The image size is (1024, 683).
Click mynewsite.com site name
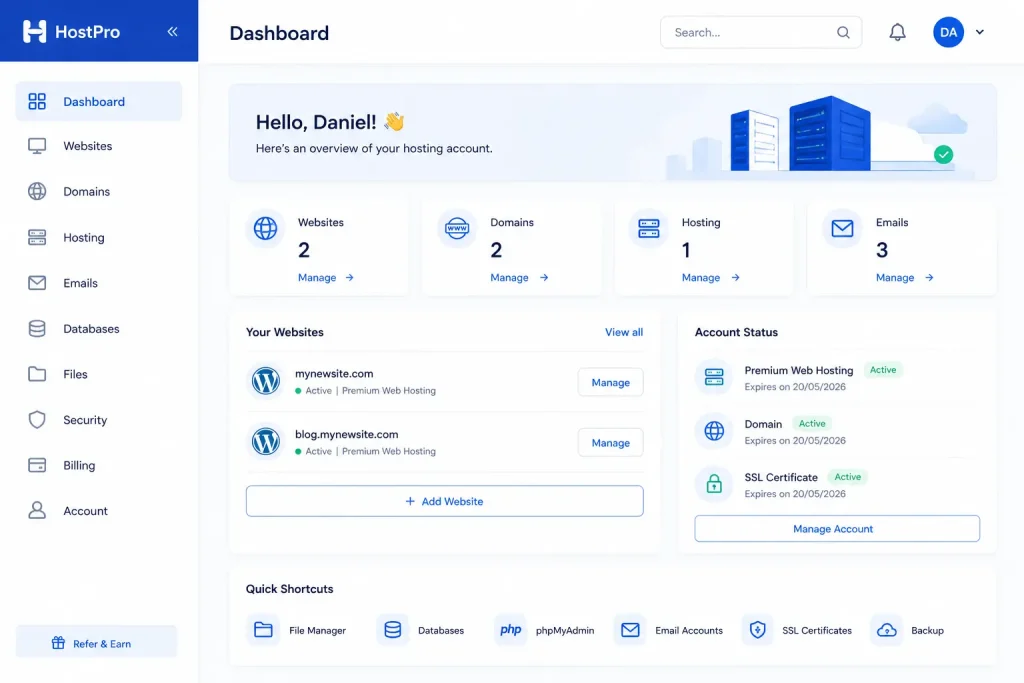click(334, 373)
